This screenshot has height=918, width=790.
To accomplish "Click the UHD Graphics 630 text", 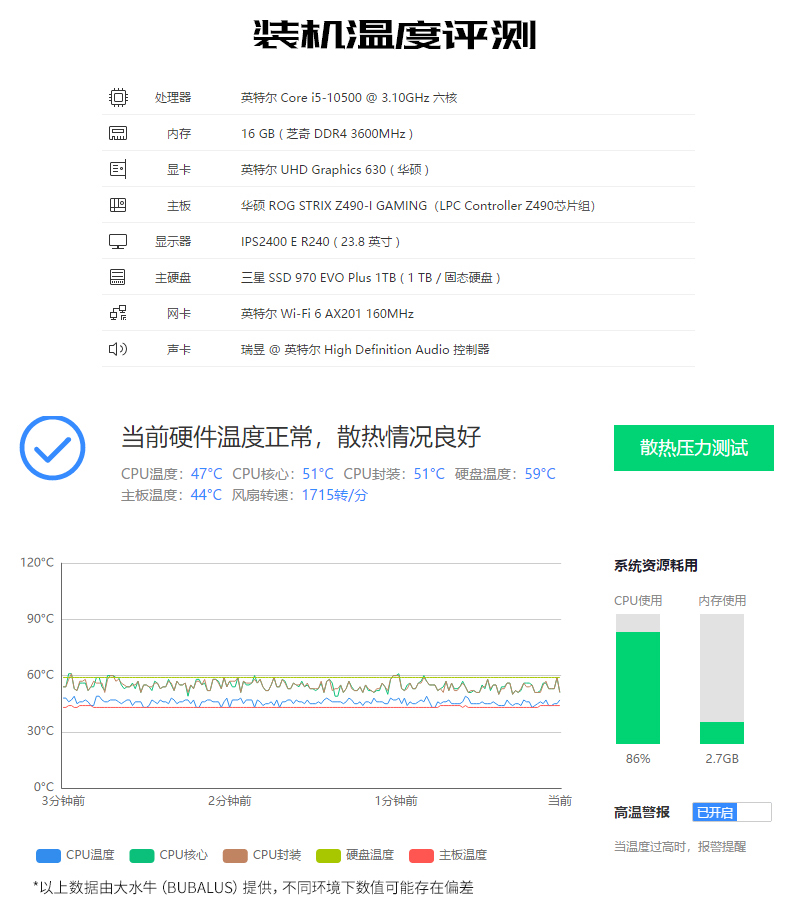I will [x=335, y=169].
